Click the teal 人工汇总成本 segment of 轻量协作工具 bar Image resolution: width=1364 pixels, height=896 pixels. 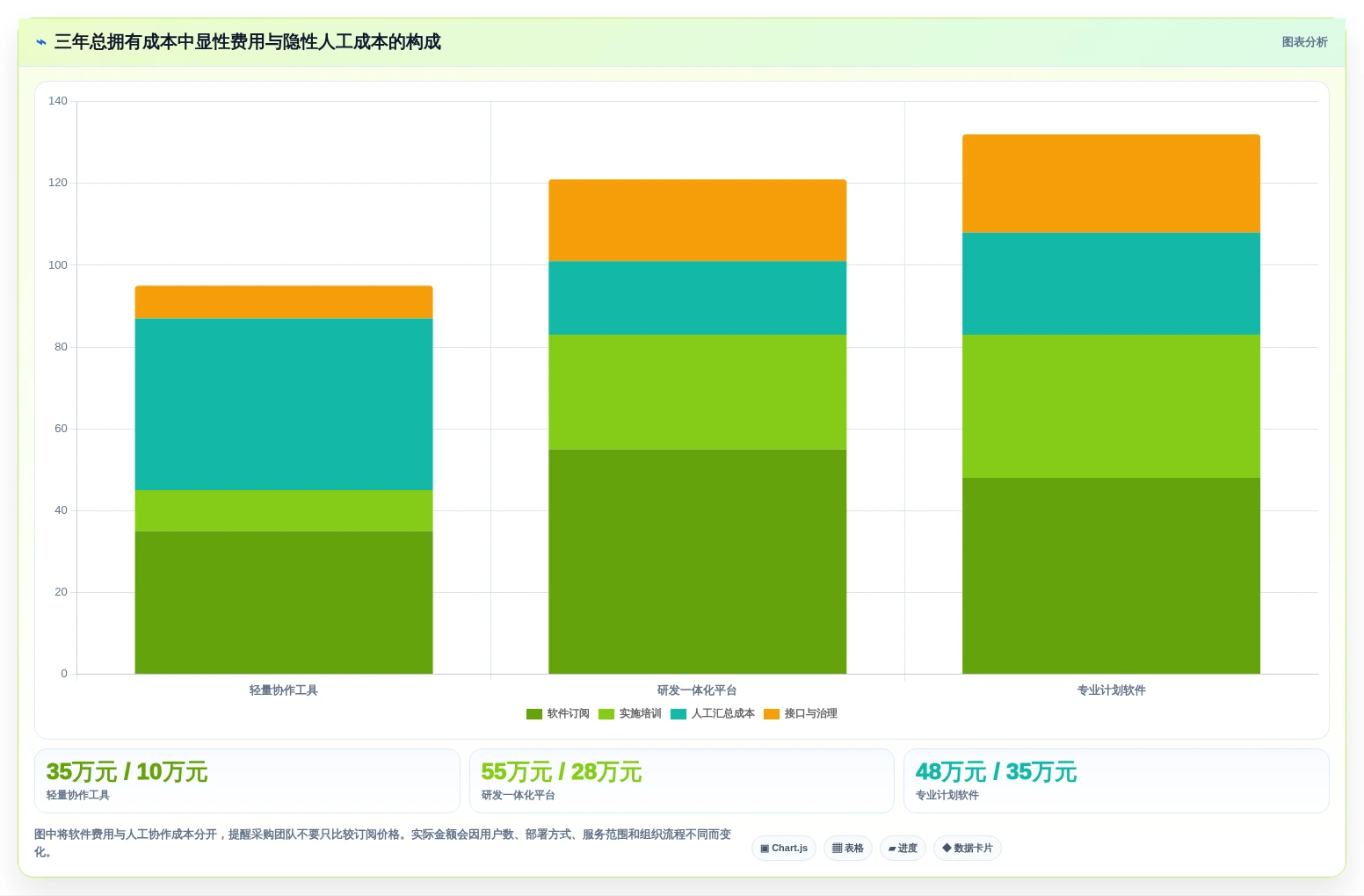284,404
